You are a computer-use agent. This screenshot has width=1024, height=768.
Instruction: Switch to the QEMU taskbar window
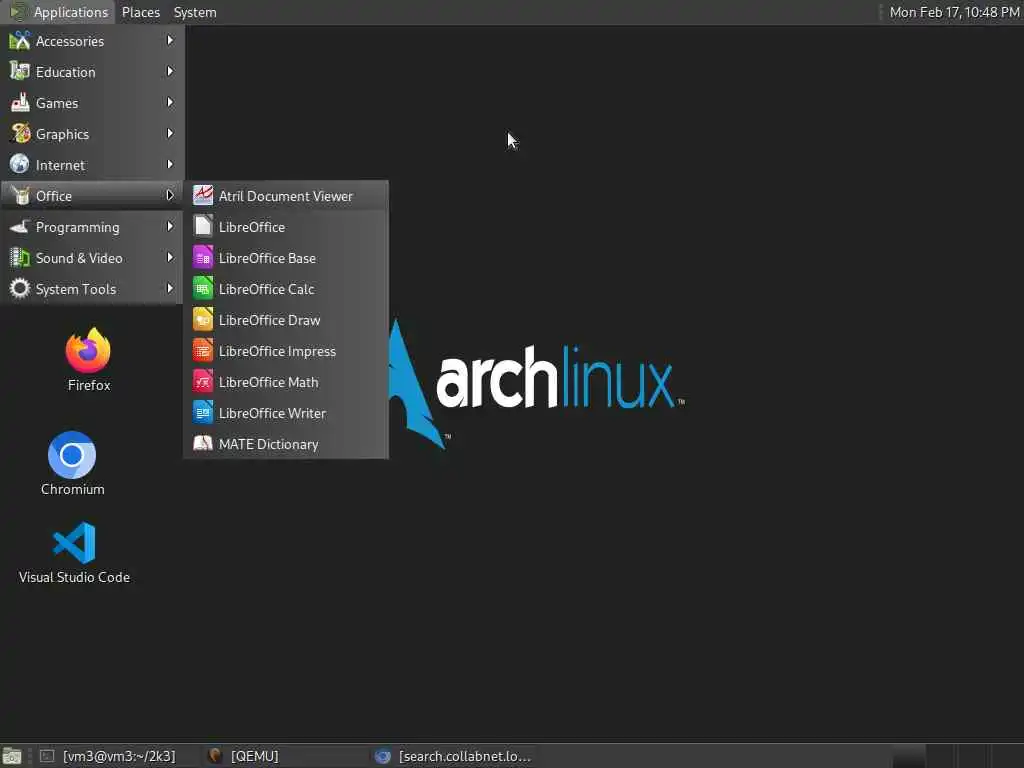pyautogui.click(x=285, y=756)
